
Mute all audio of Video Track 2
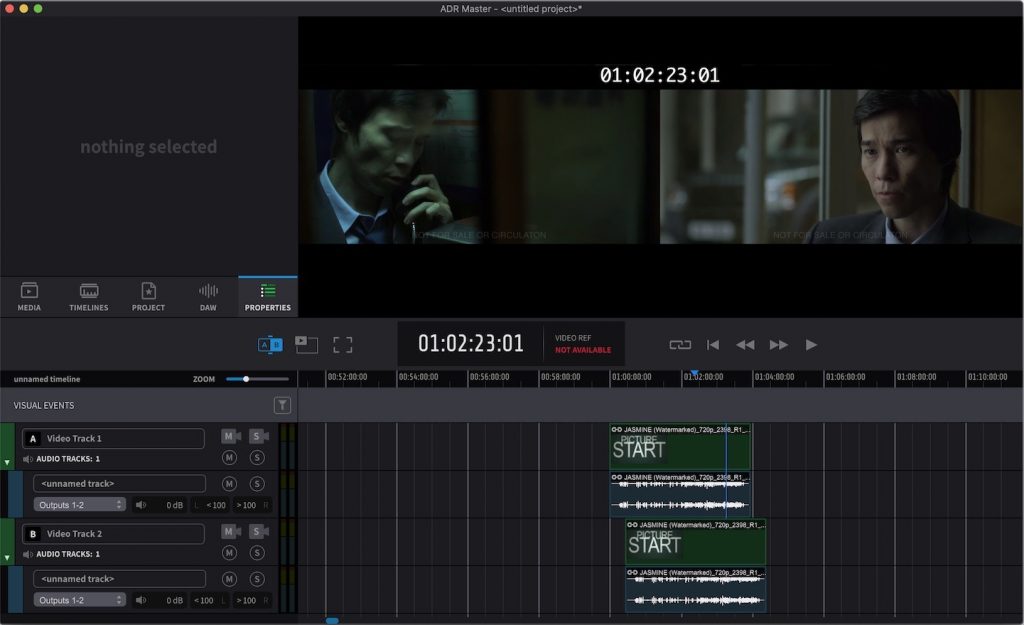[229, 553]
